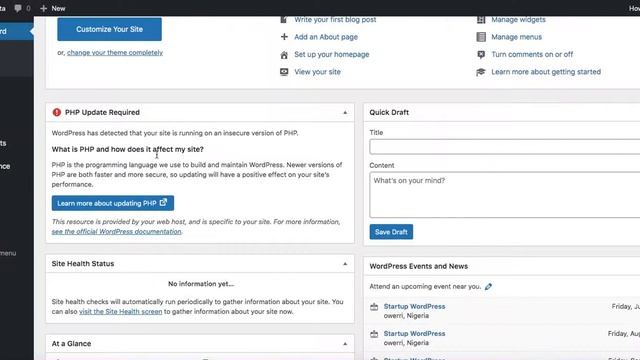Screen dimensions: 640x360
Task: Click the first Startup WordPress event calendar icon
Action: (x=374, y=307)
